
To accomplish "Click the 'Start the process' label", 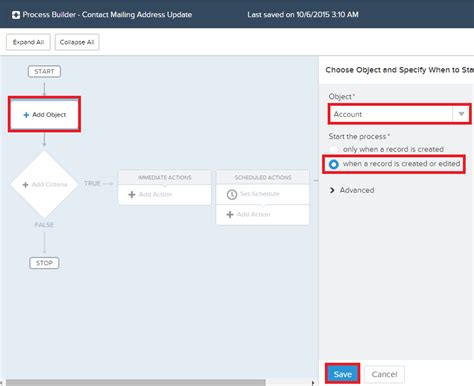I will click(359, 136).
